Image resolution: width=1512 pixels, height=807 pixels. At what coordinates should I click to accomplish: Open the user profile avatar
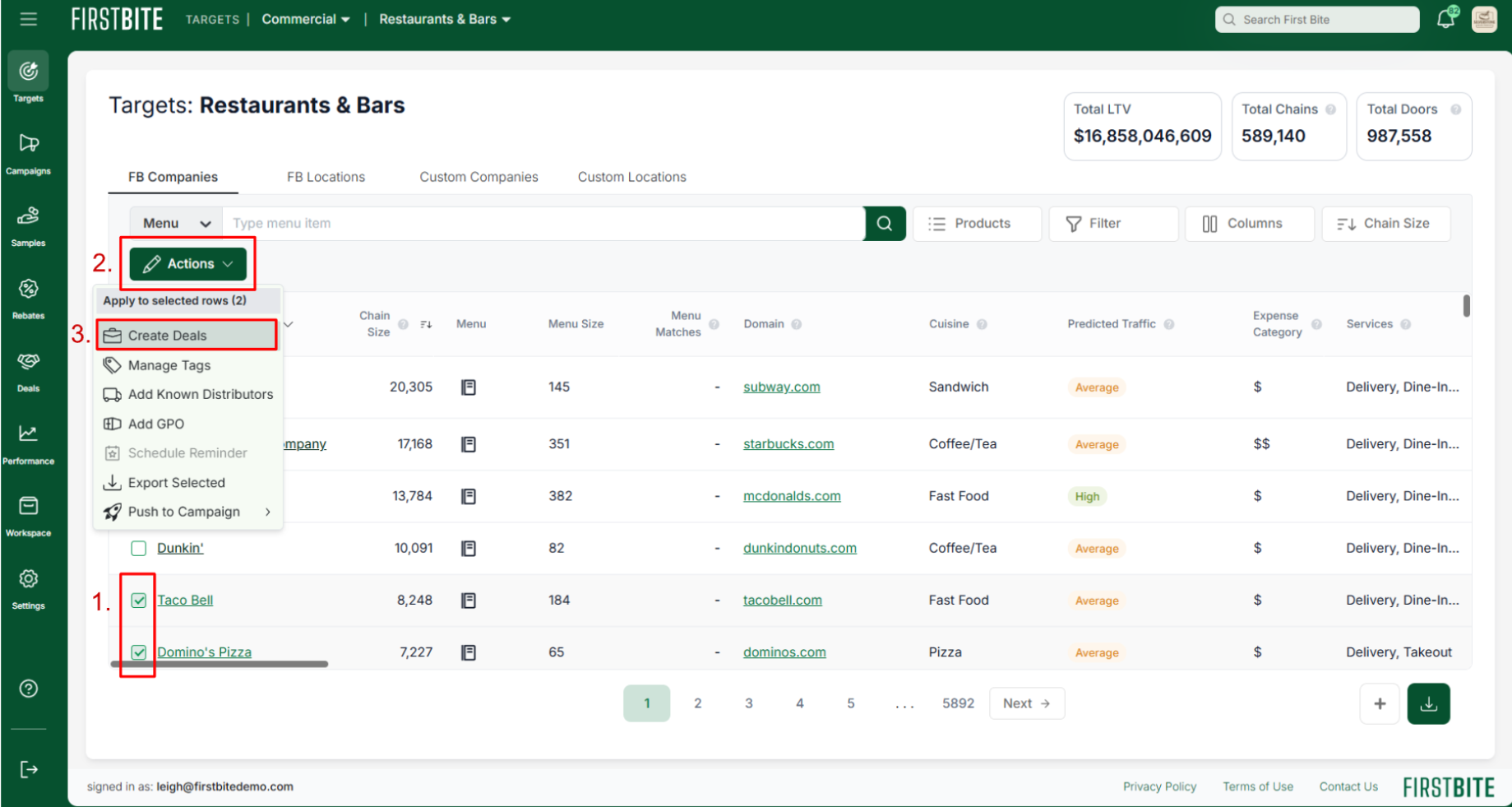tap(1484, 19)
